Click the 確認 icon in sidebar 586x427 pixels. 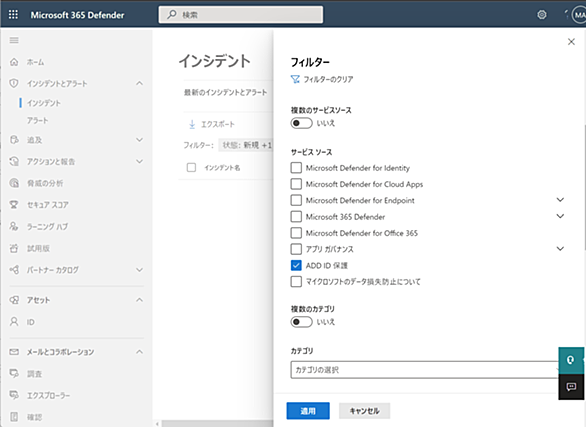point(14,417)
